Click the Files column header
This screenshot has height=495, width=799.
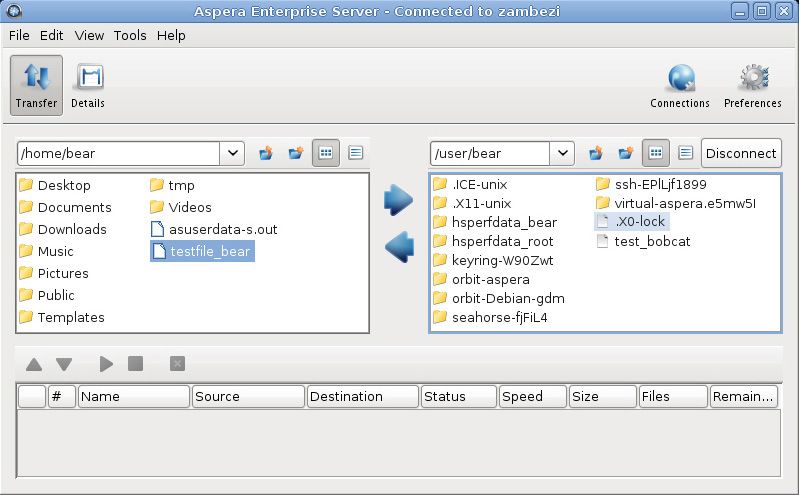click(x=673, y=396)
